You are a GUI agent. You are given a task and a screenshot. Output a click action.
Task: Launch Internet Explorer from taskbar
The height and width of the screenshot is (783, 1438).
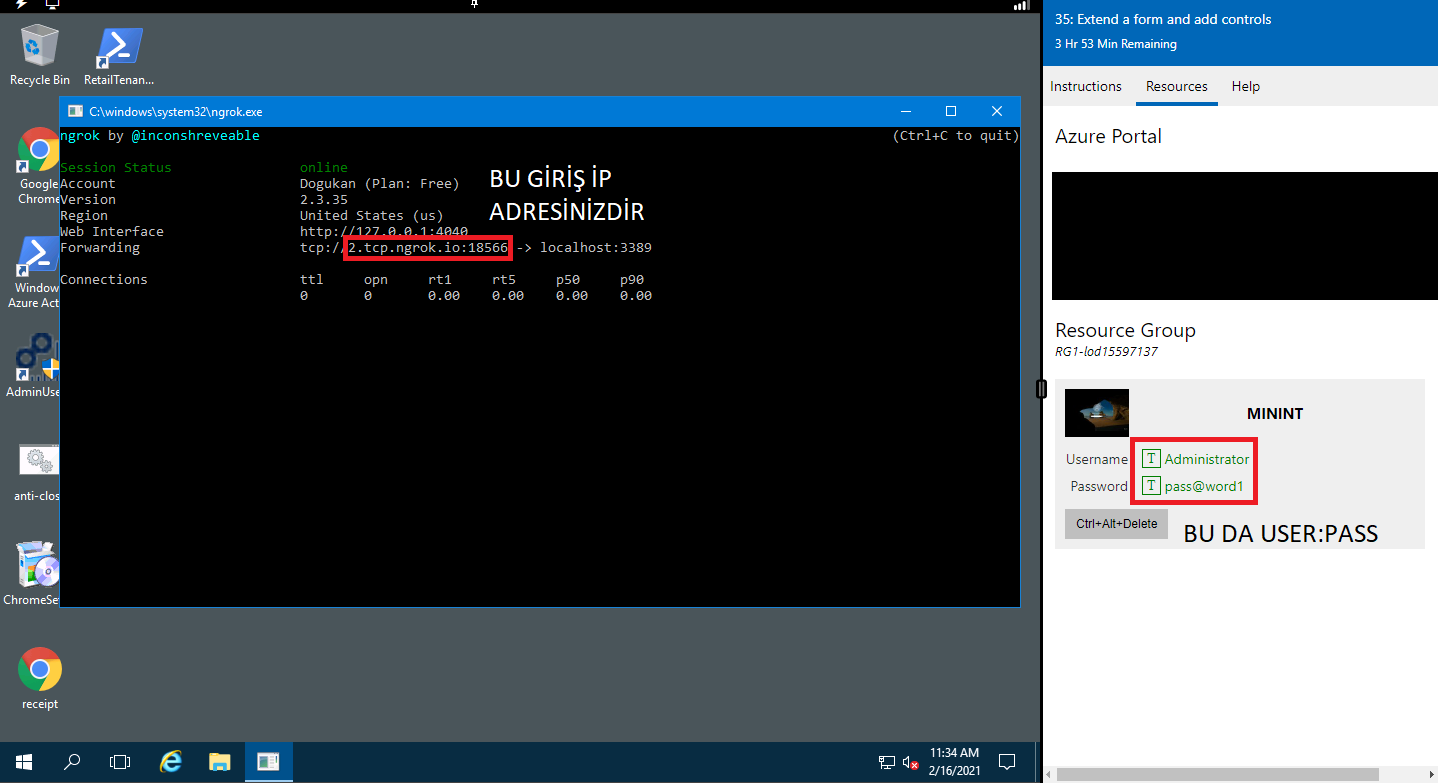[x=171, y=762]
